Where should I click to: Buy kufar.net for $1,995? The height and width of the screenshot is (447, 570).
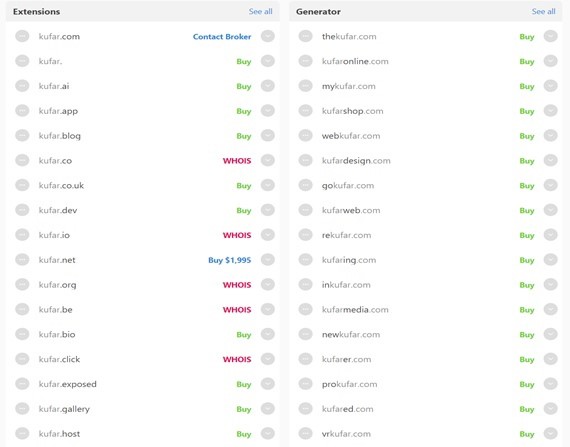[x=229, y=260]
